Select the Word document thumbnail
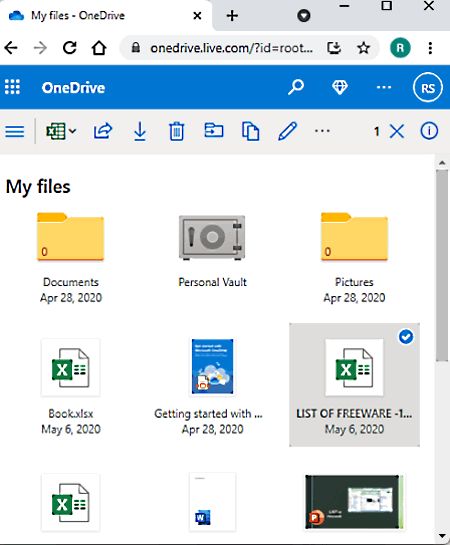 tap(212, 502)
